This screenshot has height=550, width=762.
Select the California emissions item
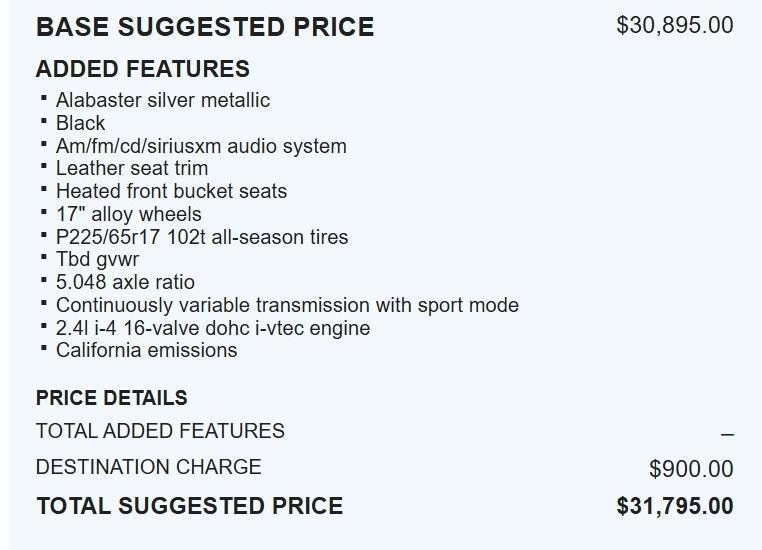coord(146,350)
